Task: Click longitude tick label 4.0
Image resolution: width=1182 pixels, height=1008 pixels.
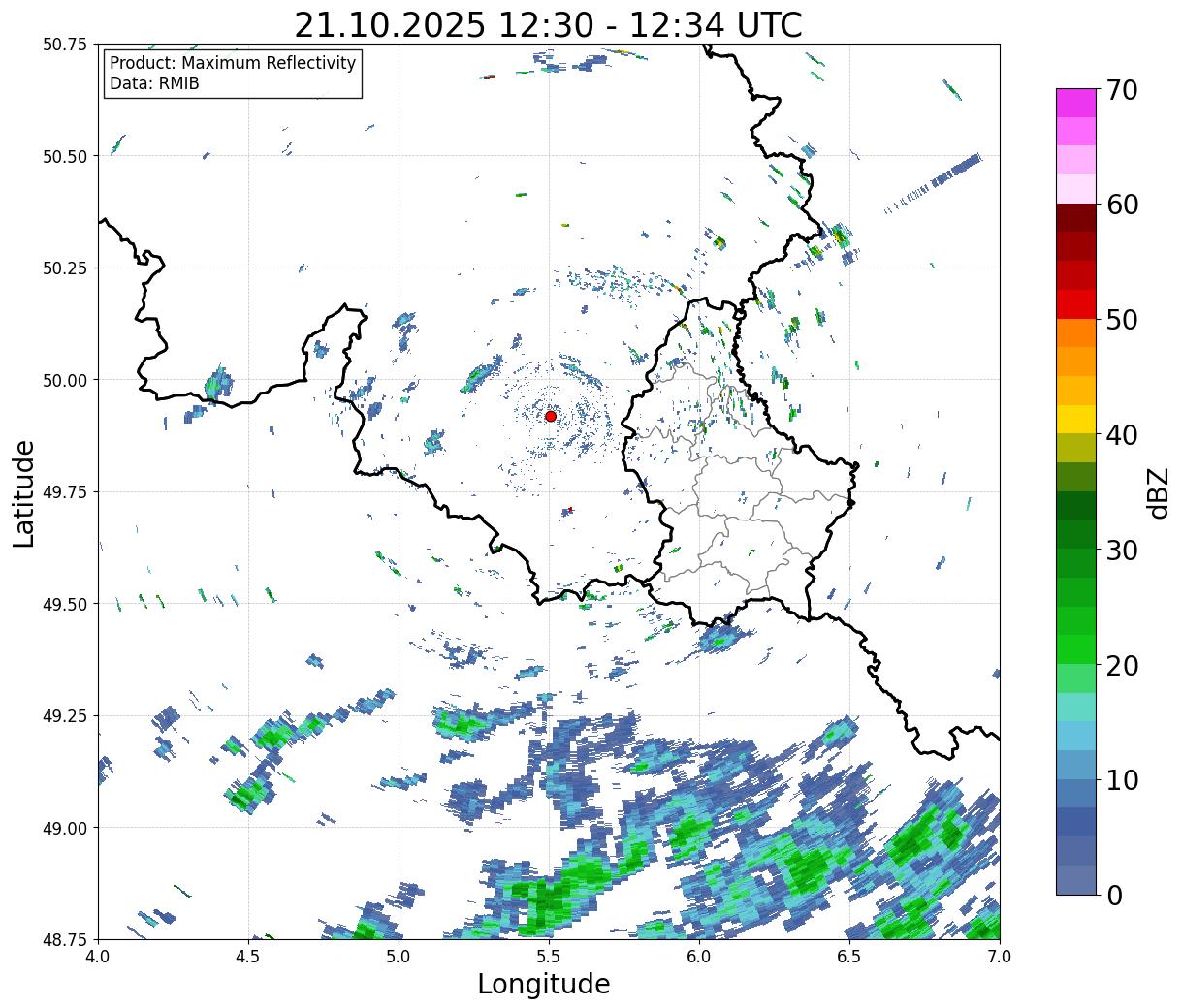Action: (98, 957)
